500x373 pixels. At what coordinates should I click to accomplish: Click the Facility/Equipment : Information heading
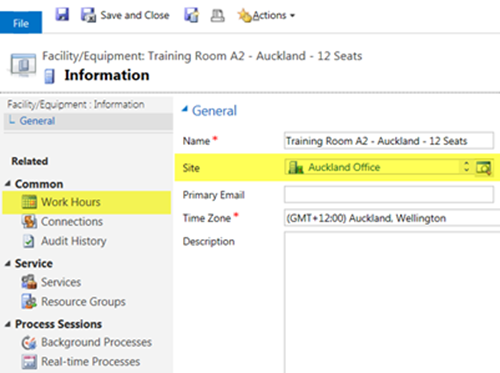point(76,104)
